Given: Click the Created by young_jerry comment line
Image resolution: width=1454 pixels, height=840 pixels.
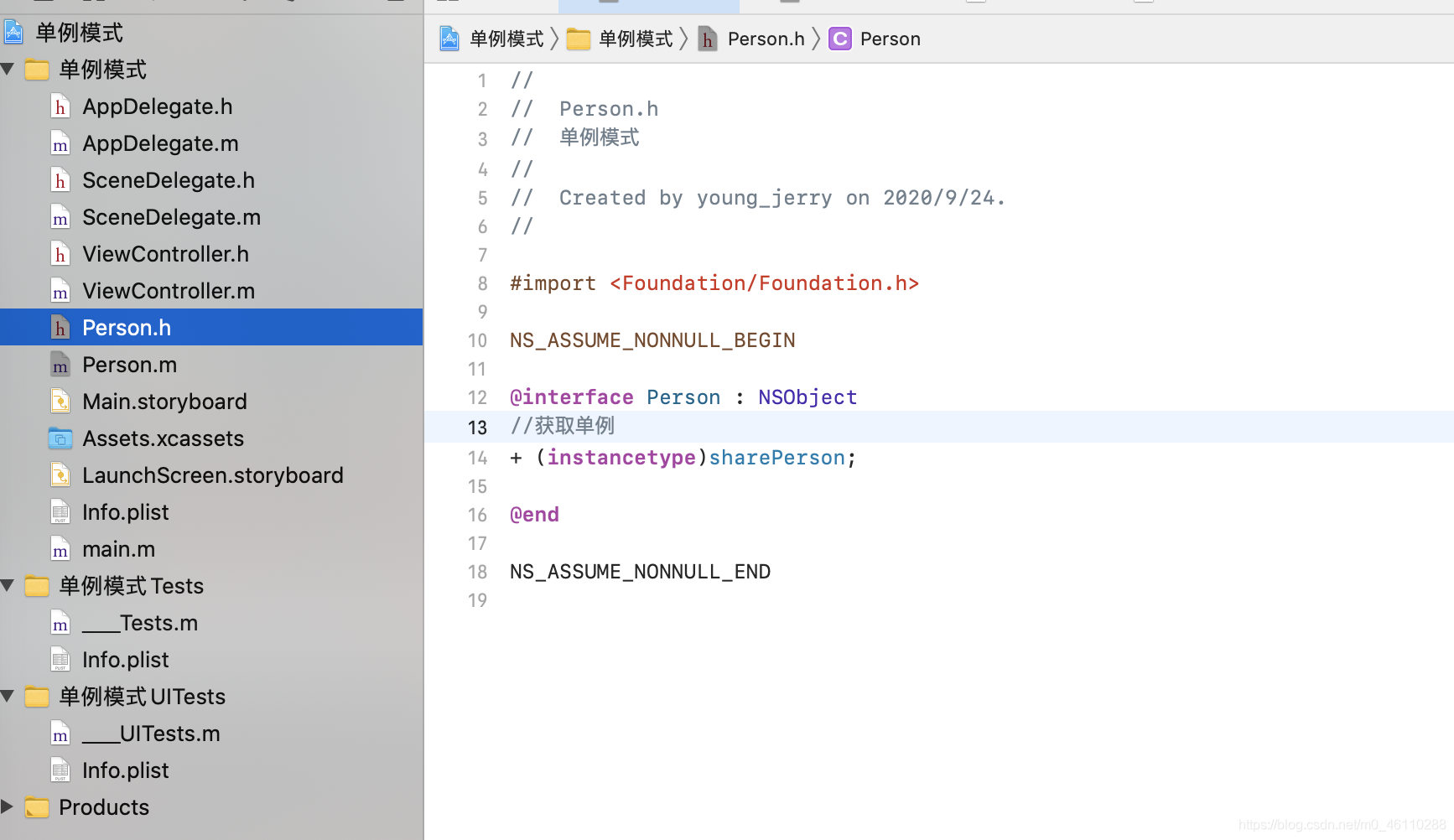Looking at the screenshot, I should [x=758, y=198].
